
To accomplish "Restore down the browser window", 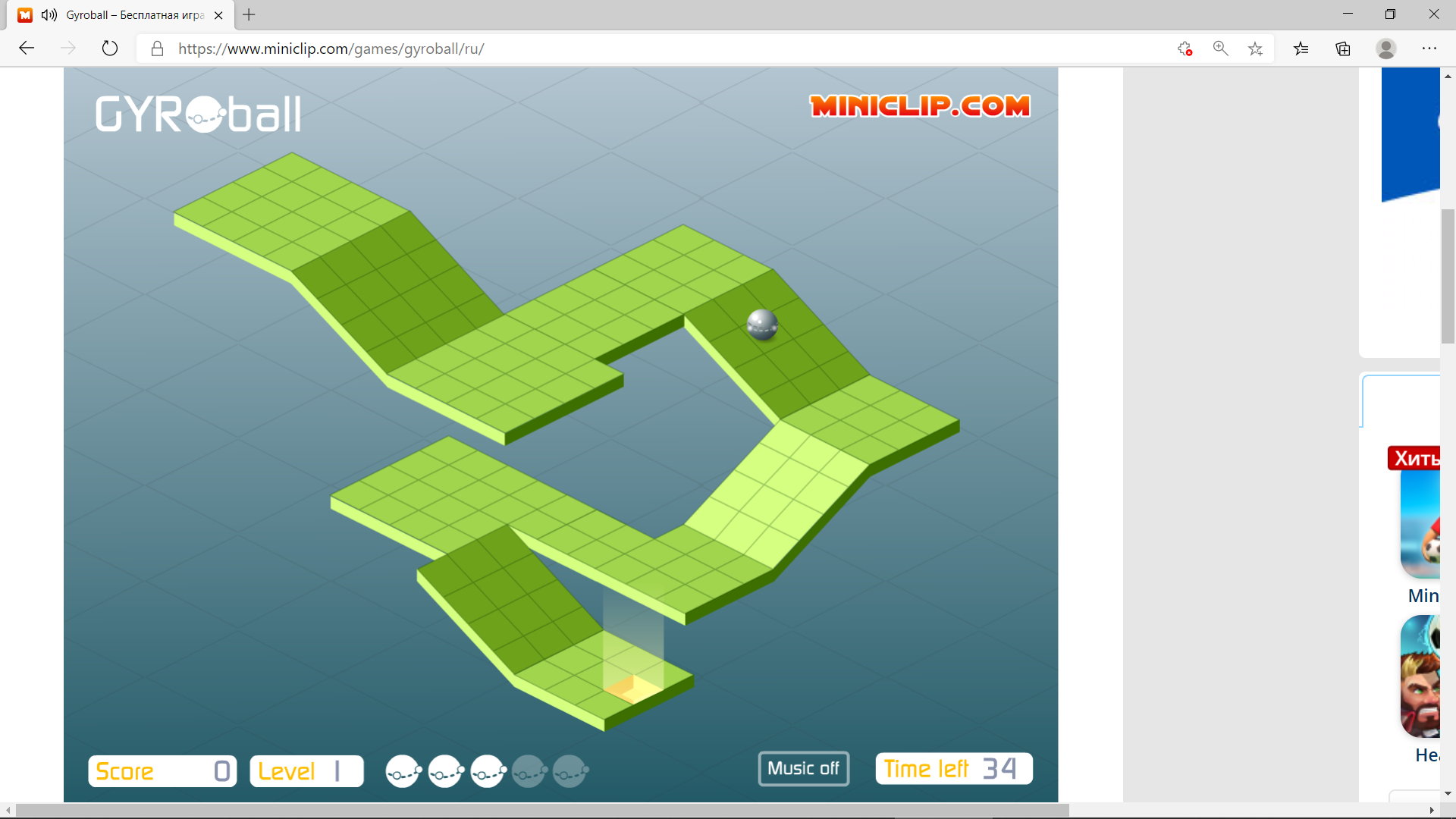I will coord(1390,14).
